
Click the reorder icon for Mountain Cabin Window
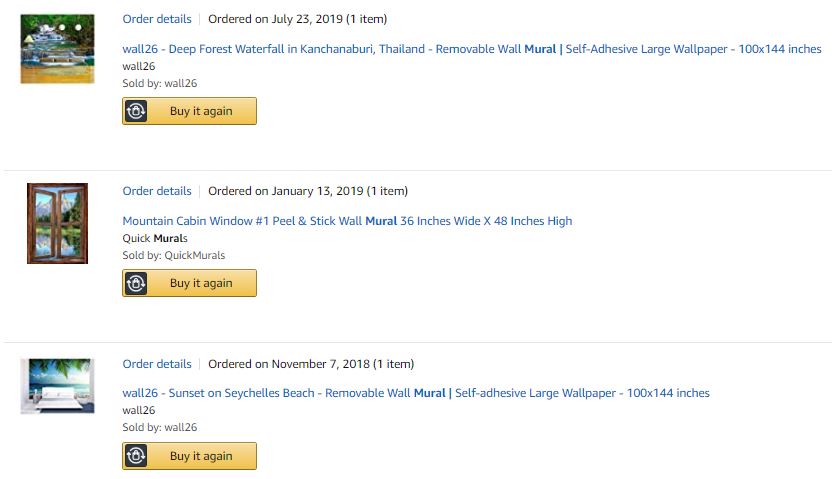pos(137,283)
